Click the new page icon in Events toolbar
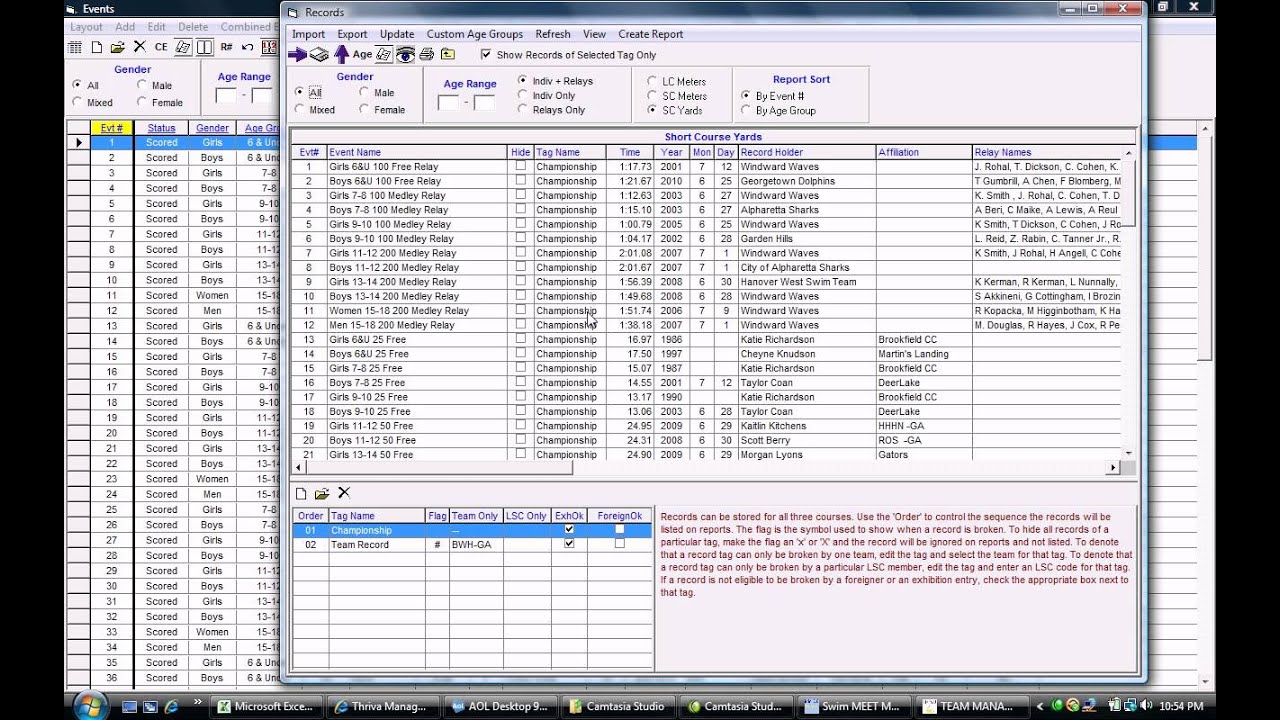 point(97,47)
